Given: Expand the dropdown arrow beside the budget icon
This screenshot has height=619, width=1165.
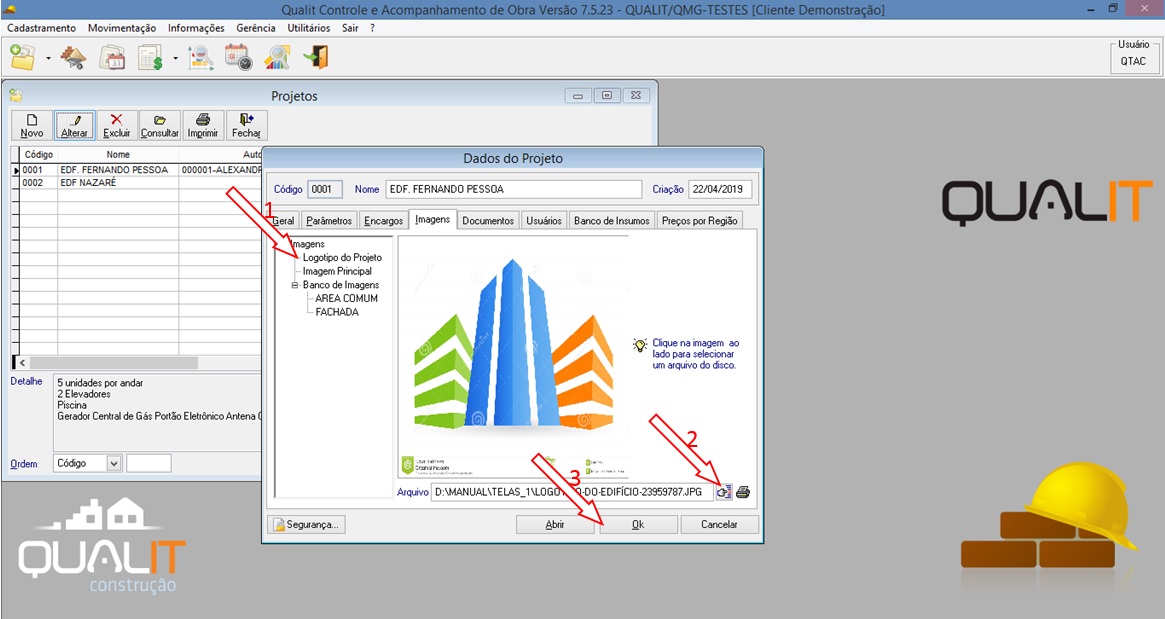Looking at the screenshot, I should pos(175,58).
